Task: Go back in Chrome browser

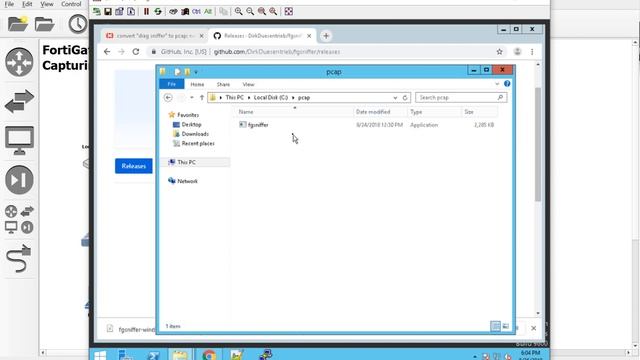Action: [107, 51]
